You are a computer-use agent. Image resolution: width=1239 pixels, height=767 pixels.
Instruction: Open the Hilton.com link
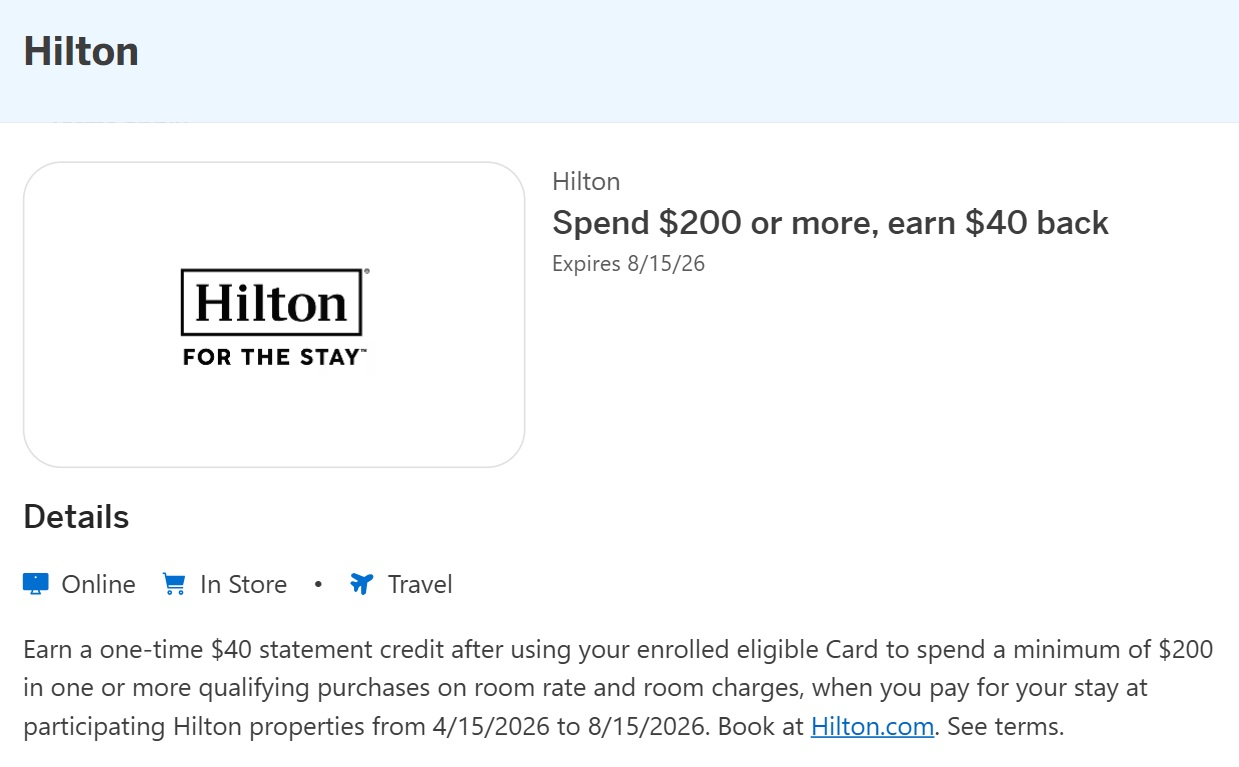point(870,726)
